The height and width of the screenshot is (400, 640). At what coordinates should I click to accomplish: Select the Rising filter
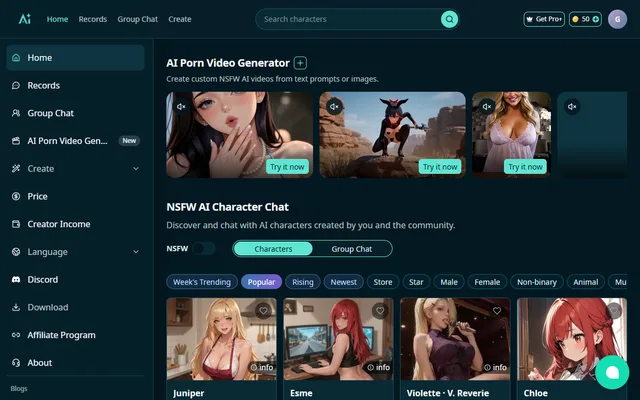point(302,282)
